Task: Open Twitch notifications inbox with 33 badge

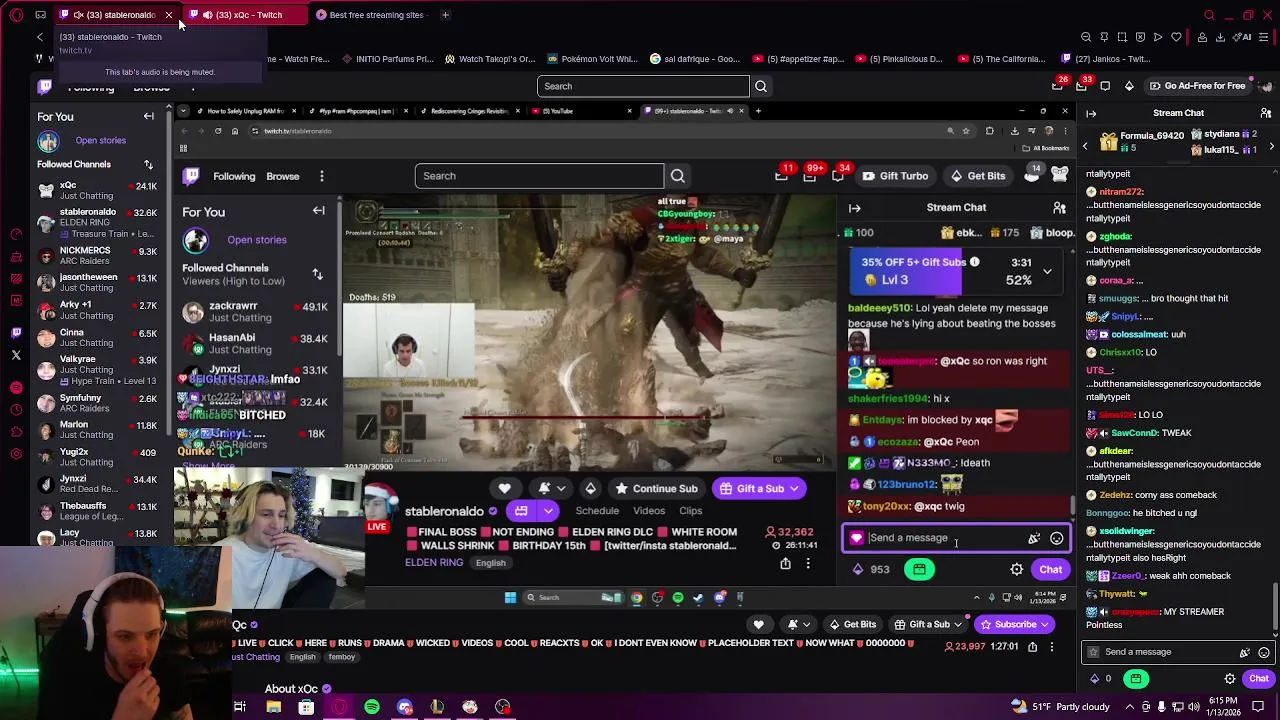Action: click(1082, 86)
